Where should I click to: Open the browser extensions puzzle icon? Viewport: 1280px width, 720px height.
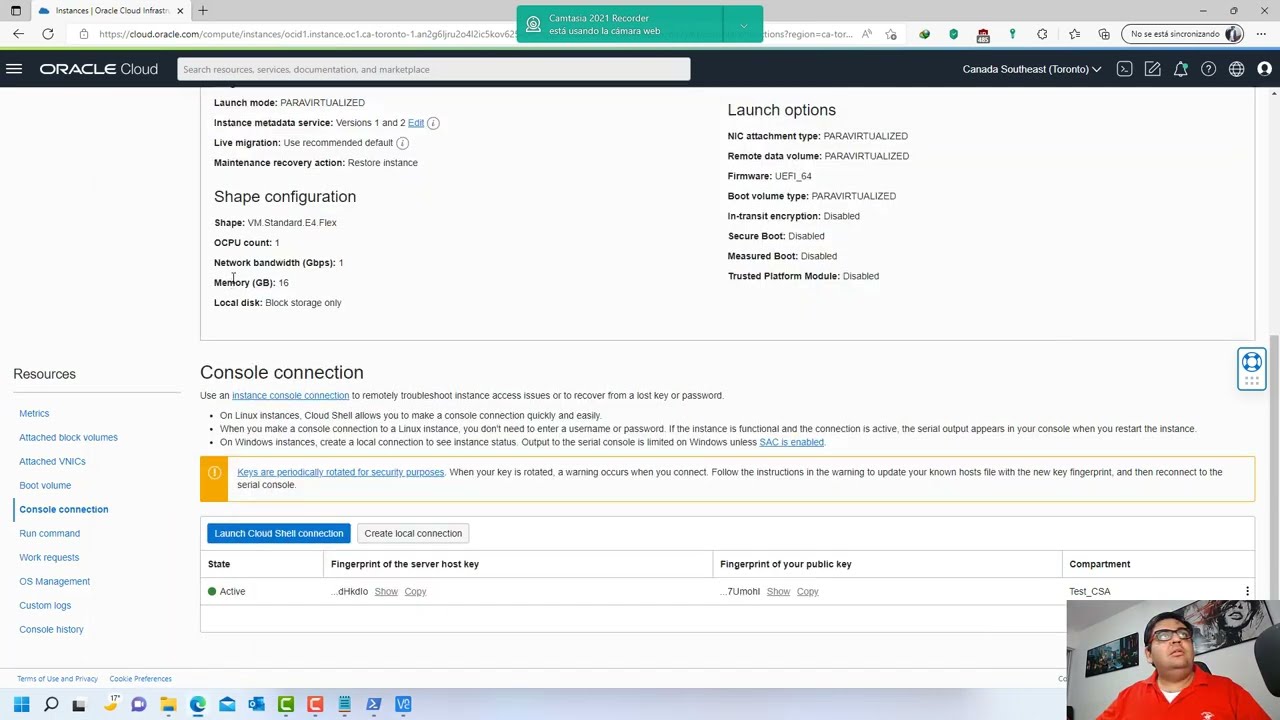(1042, 34)
